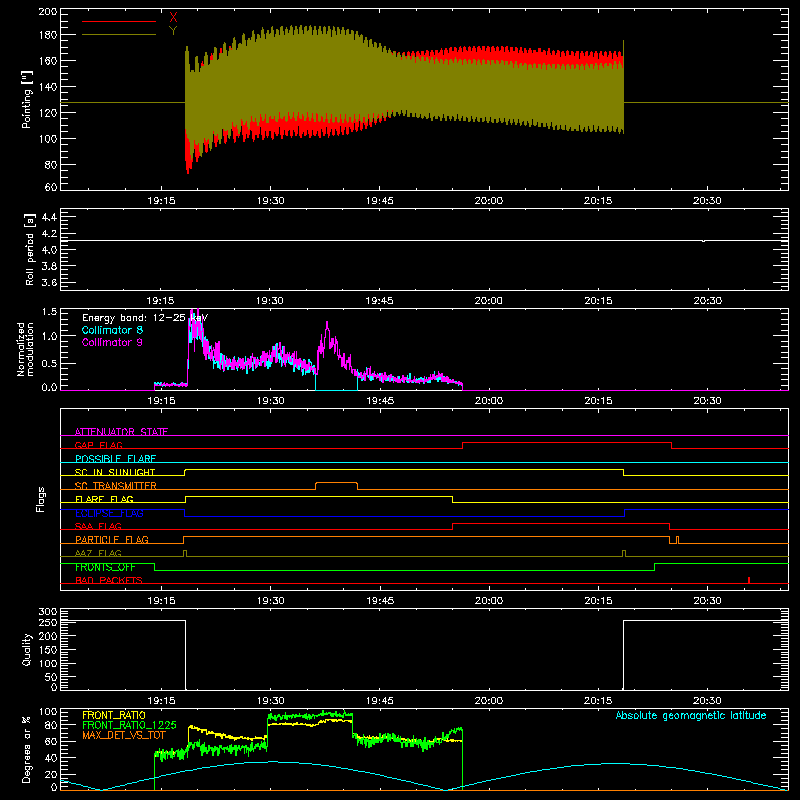
Task: Click the FRONTS_OFF flag label
Action: 105,567
